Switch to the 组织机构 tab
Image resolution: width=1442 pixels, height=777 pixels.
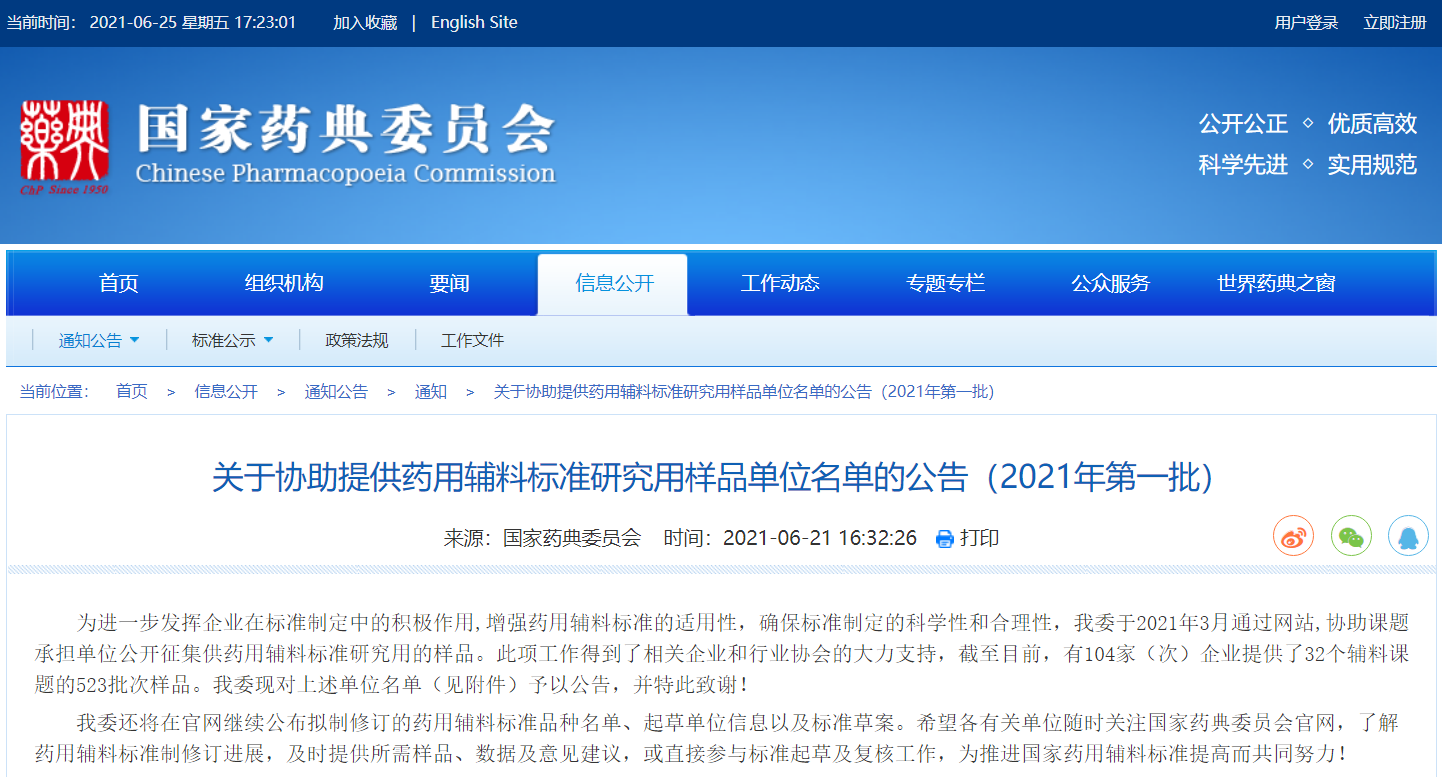pos(284,284)
